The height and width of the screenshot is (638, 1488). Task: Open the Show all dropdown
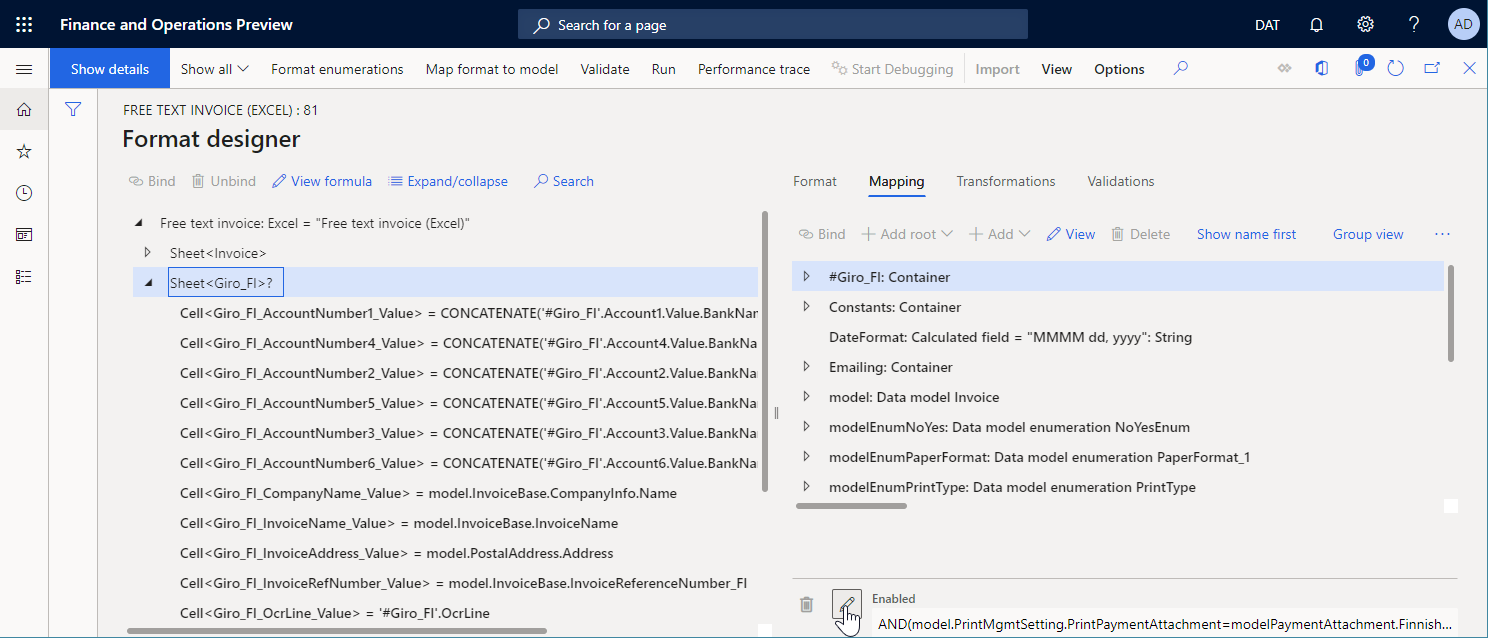point(214,67)
